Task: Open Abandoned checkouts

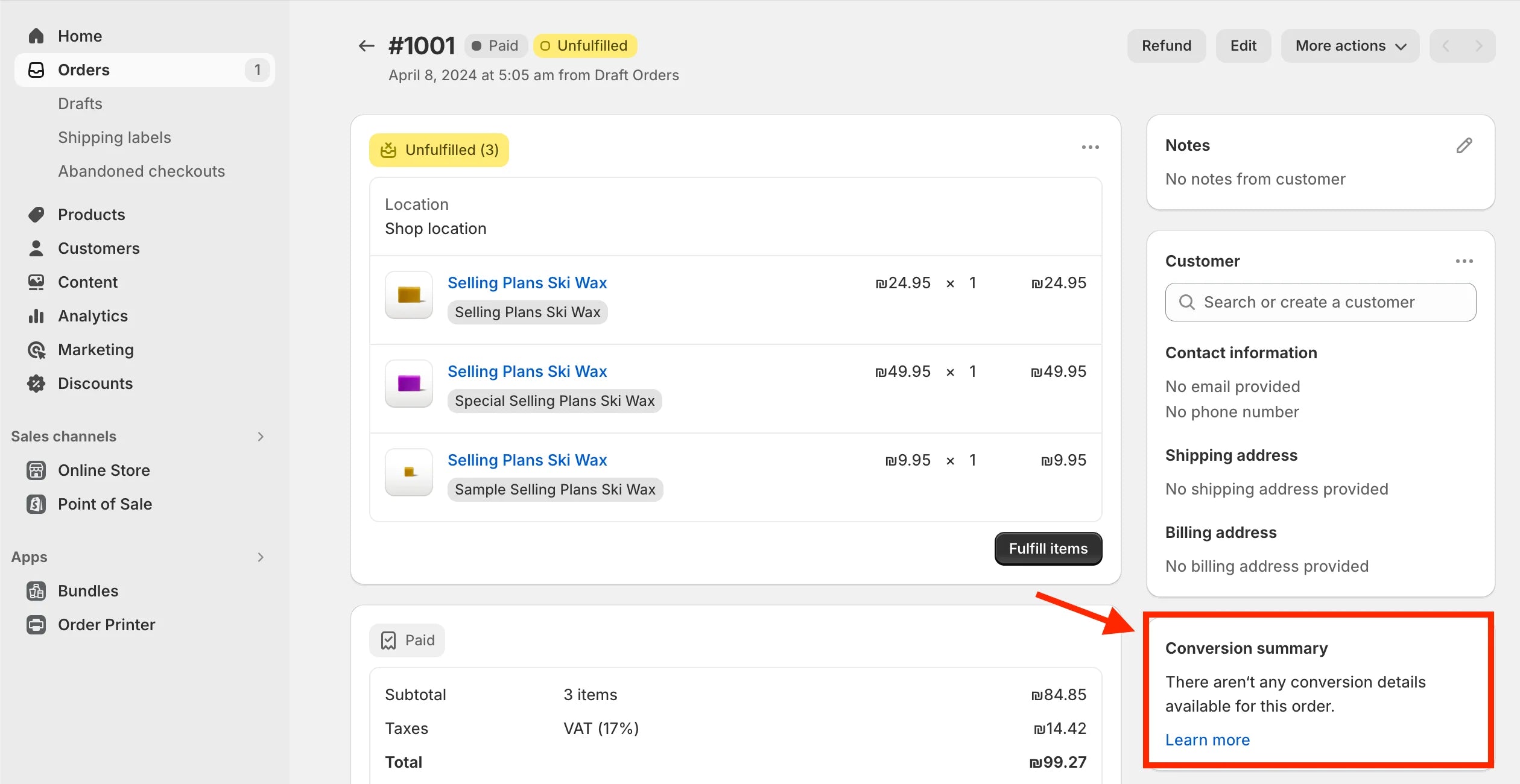Action: click(x=141, y=171)
